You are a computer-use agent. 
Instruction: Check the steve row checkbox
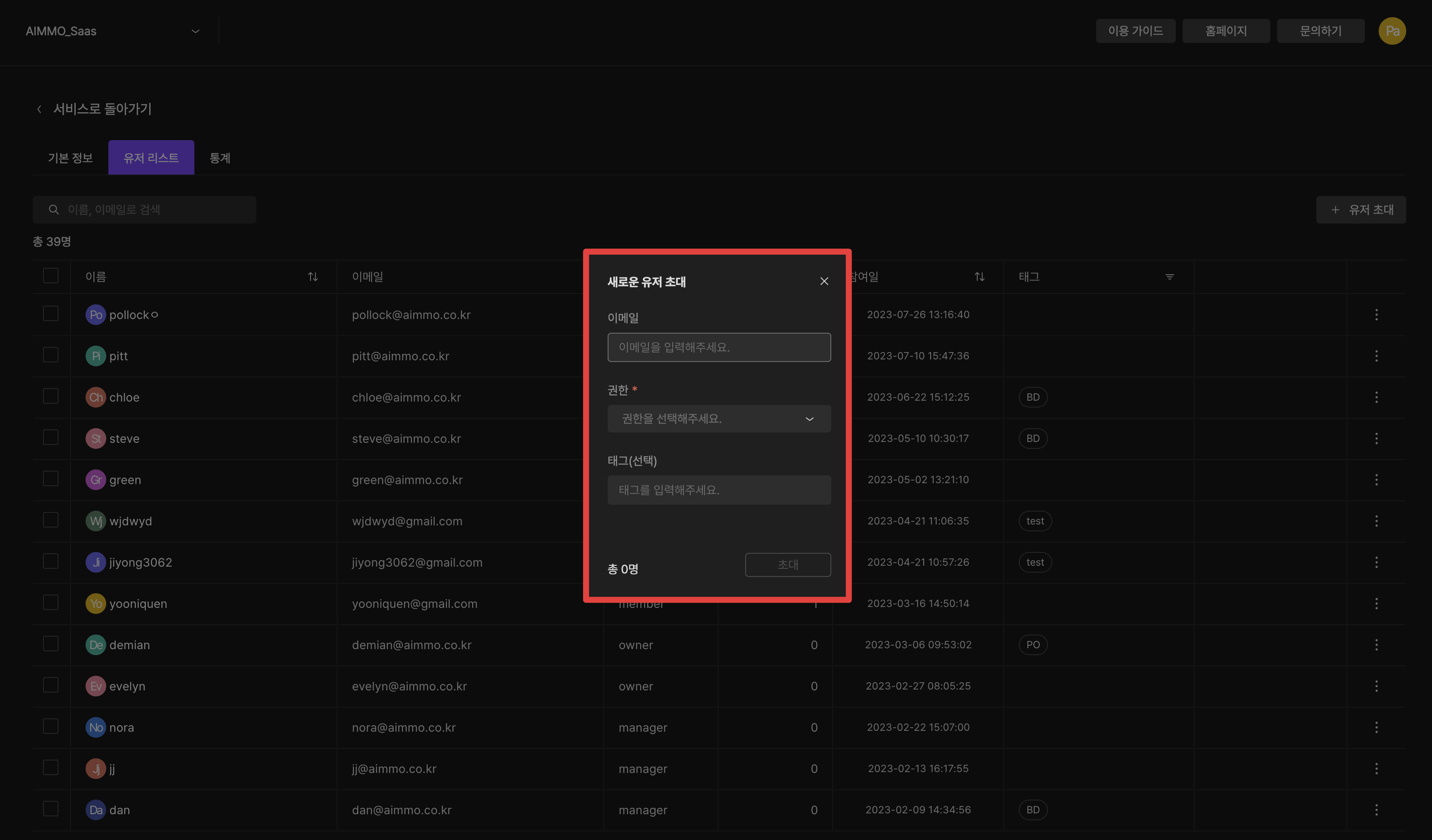pos(51,438)
